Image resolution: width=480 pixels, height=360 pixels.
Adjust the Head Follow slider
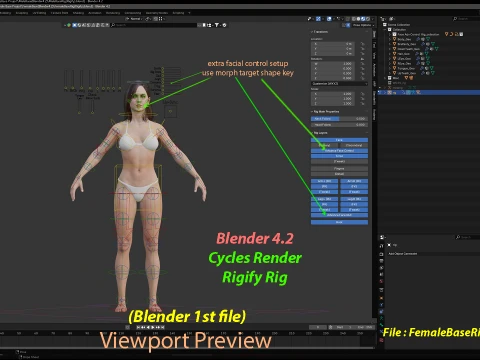[x=339, y=125]
